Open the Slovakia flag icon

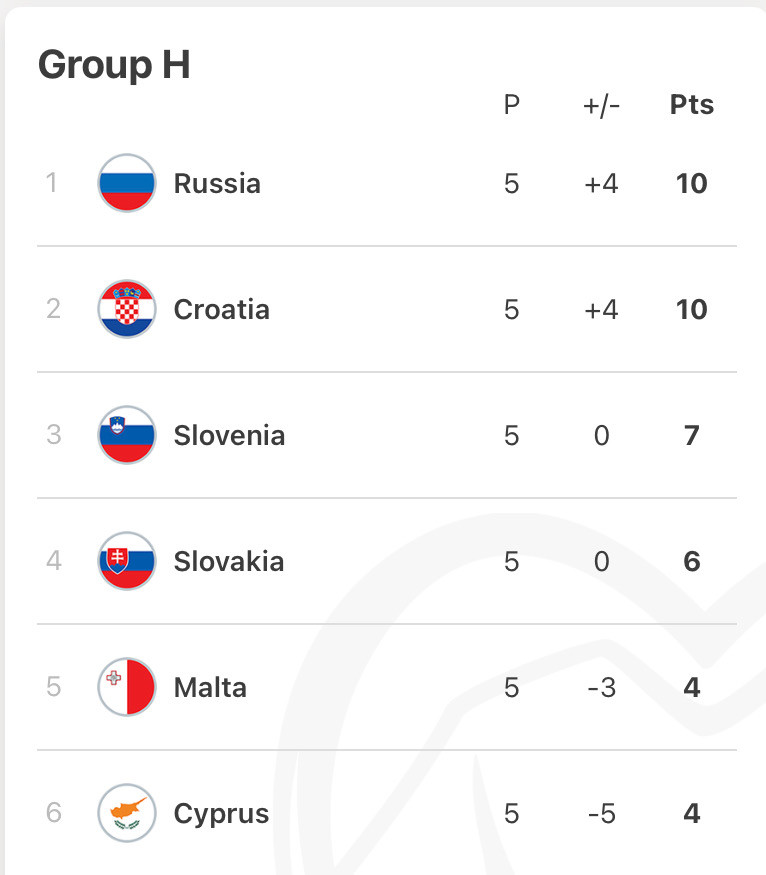[x=127, y=561]
